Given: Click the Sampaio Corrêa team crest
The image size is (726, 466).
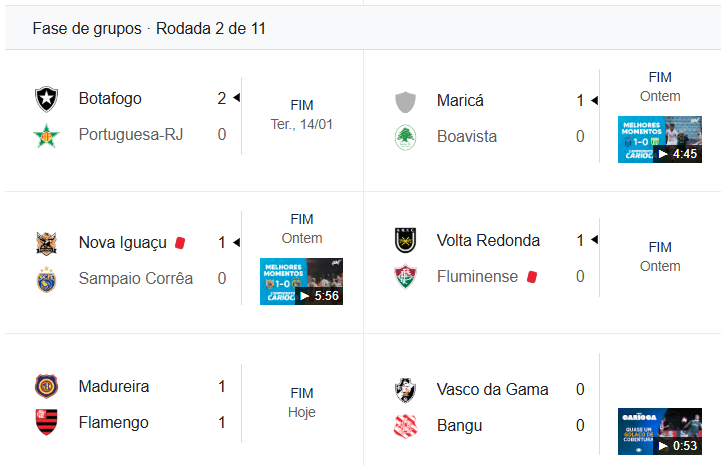Looking at the screenshot, I should tap(46, 279).
